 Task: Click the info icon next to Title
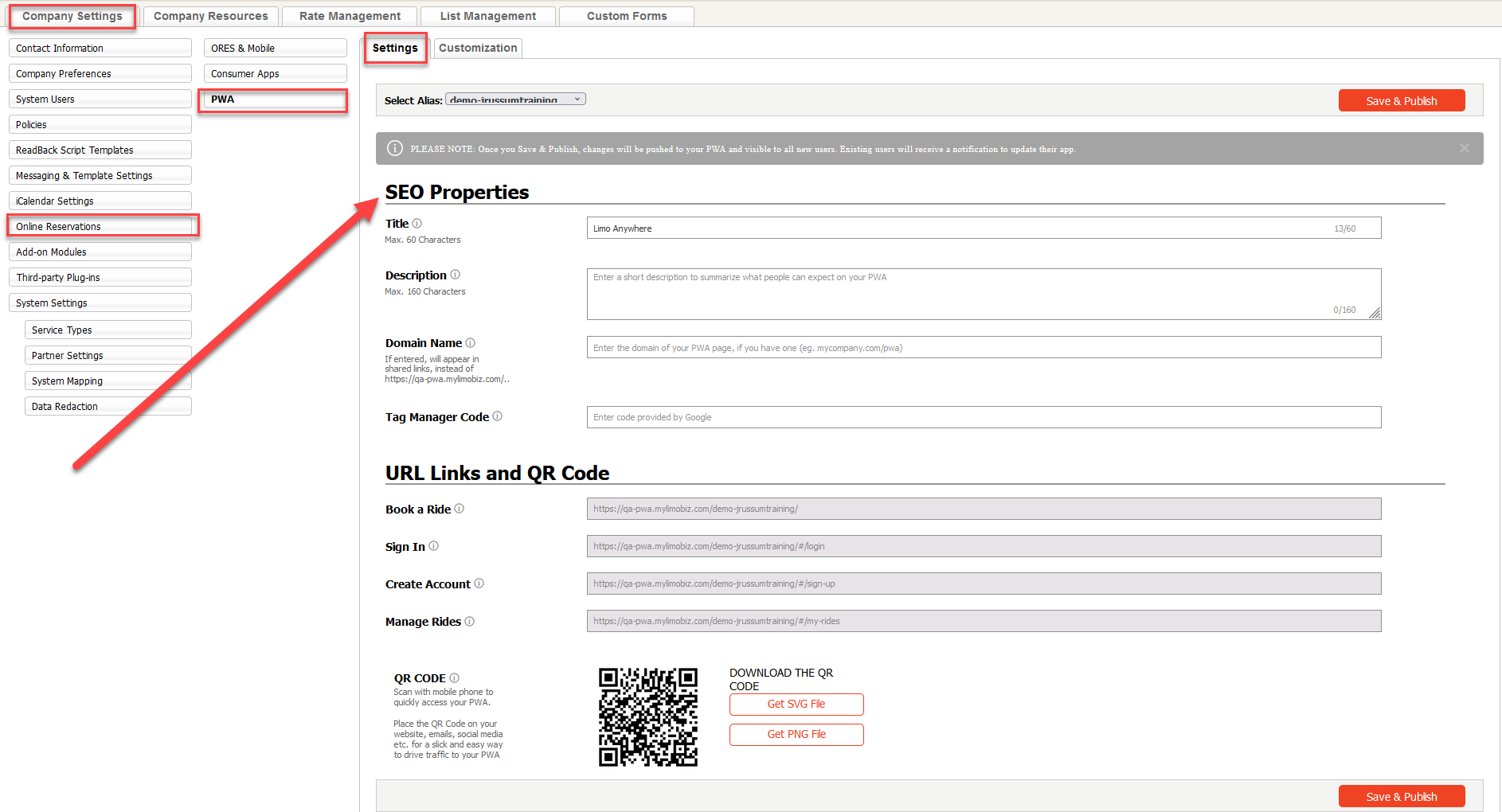[x=417, y=224]
